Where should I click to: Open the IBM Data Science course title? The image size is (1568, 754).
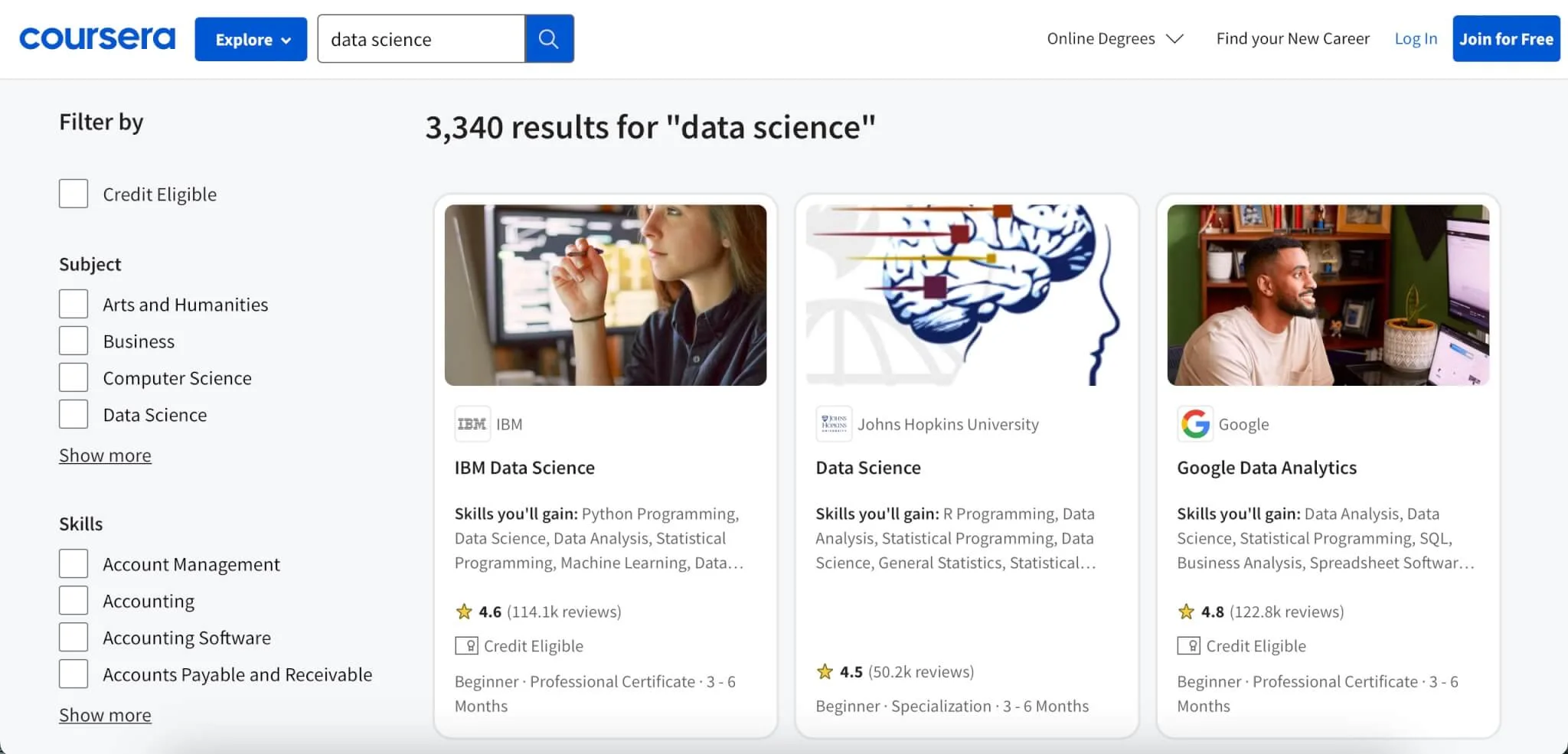point(524,467)
